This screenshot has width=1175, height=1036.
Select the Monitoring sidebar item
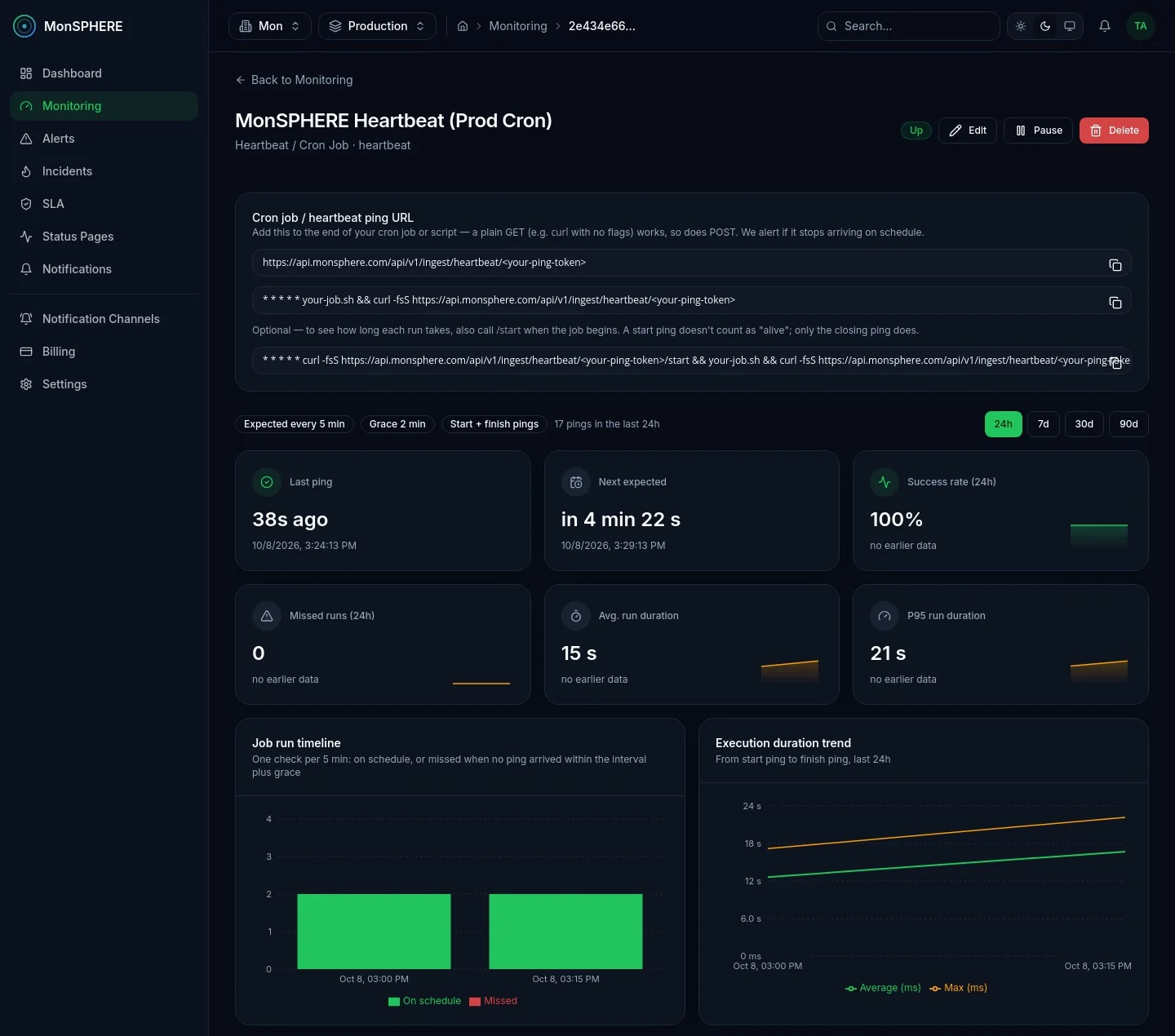click(104, 106)
